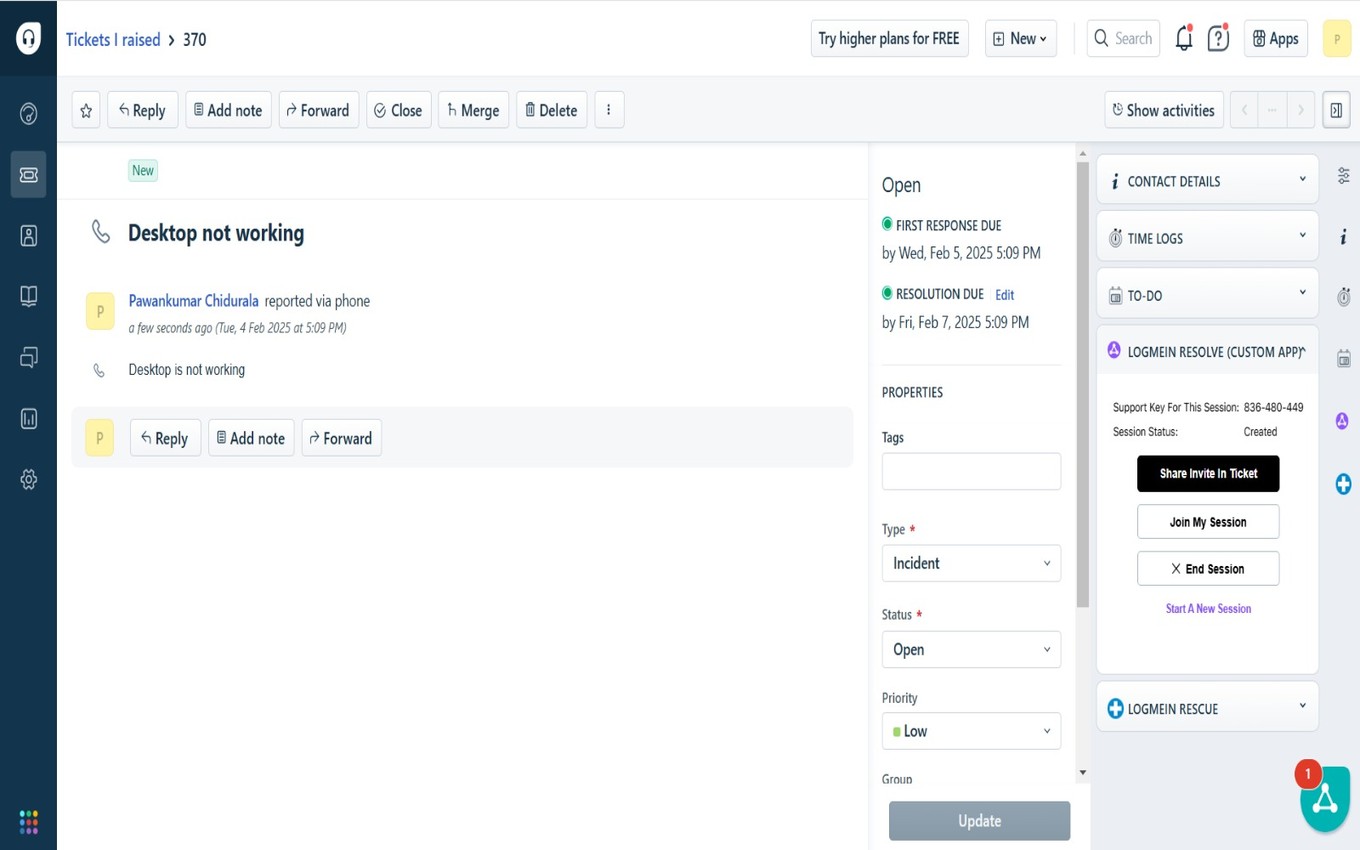1360x850 pixels.
Task: Open Tickets icon in left sidebar
Action: pyautogui.click(x=29, y=175)
